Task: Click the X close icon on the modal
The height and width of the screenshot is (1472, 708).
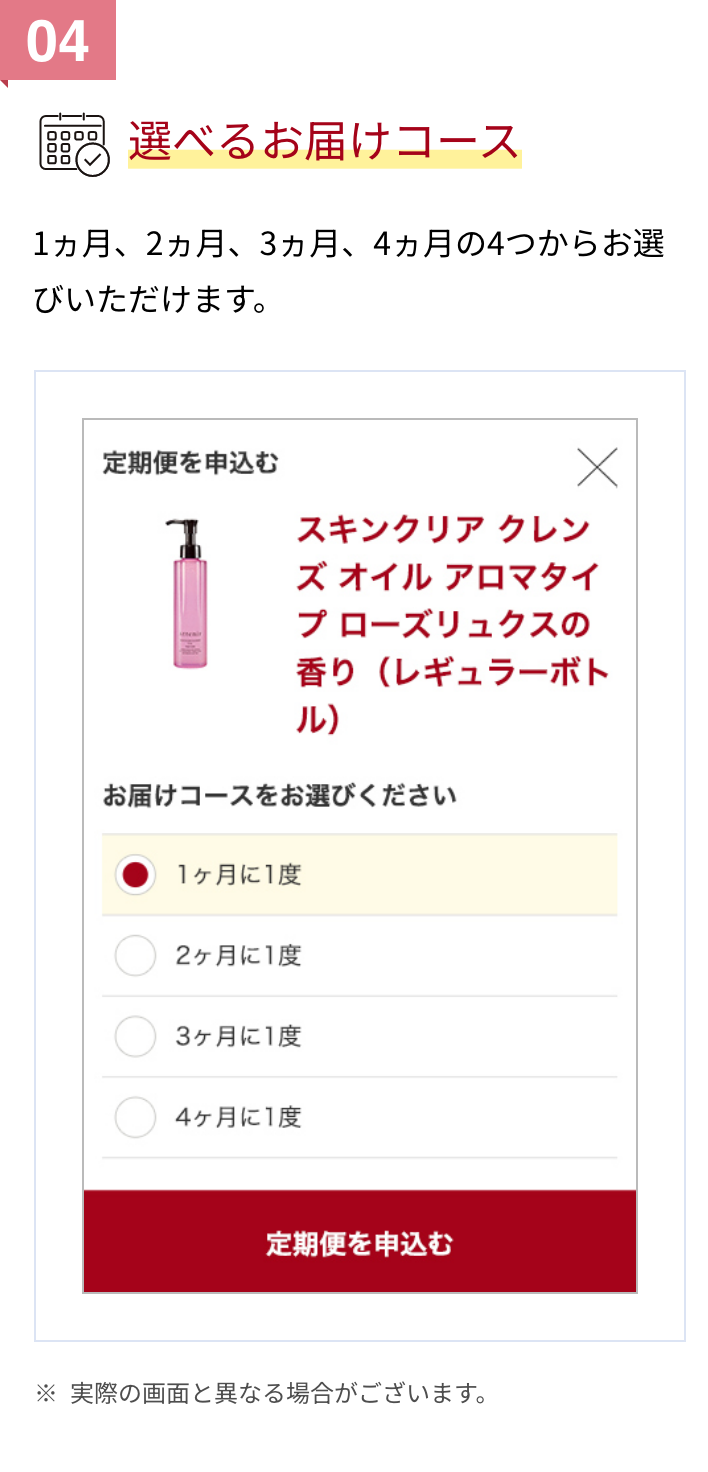Action: (x=598, y=466)
